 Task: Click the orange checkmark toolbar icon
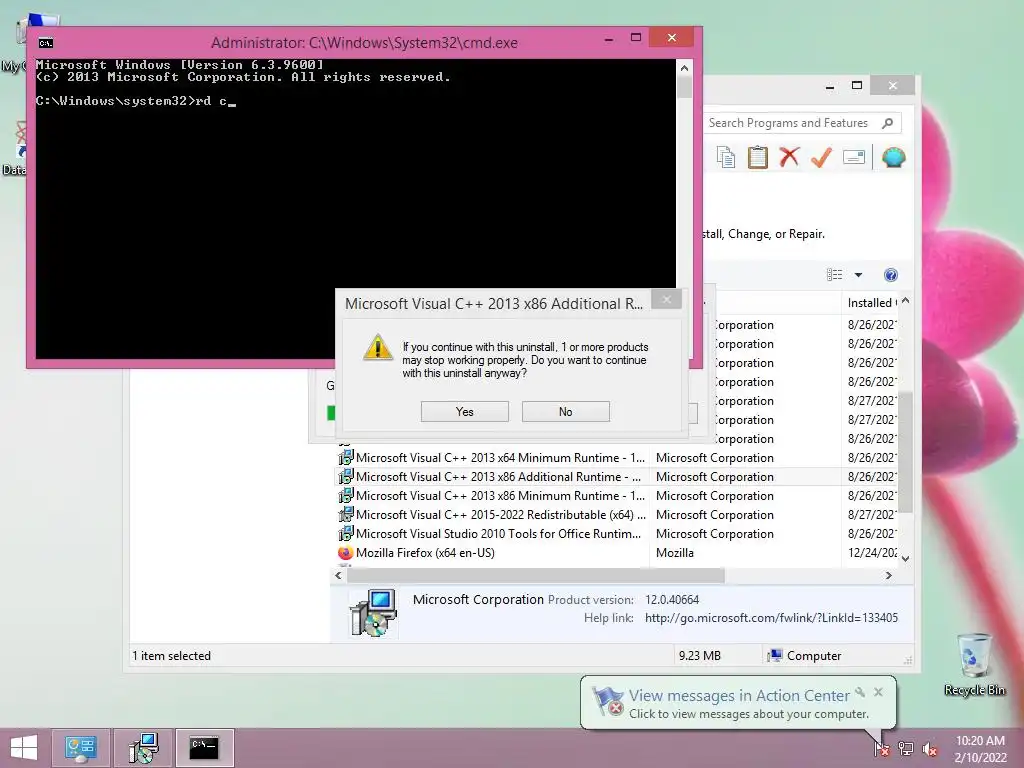tap(822, 157)
